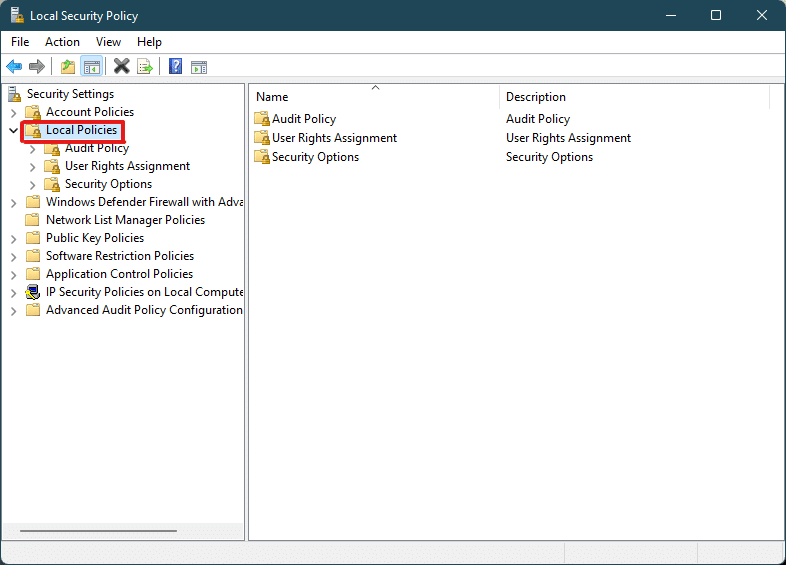Click Windows Defender Firewall folder icon

pos(33,202)
